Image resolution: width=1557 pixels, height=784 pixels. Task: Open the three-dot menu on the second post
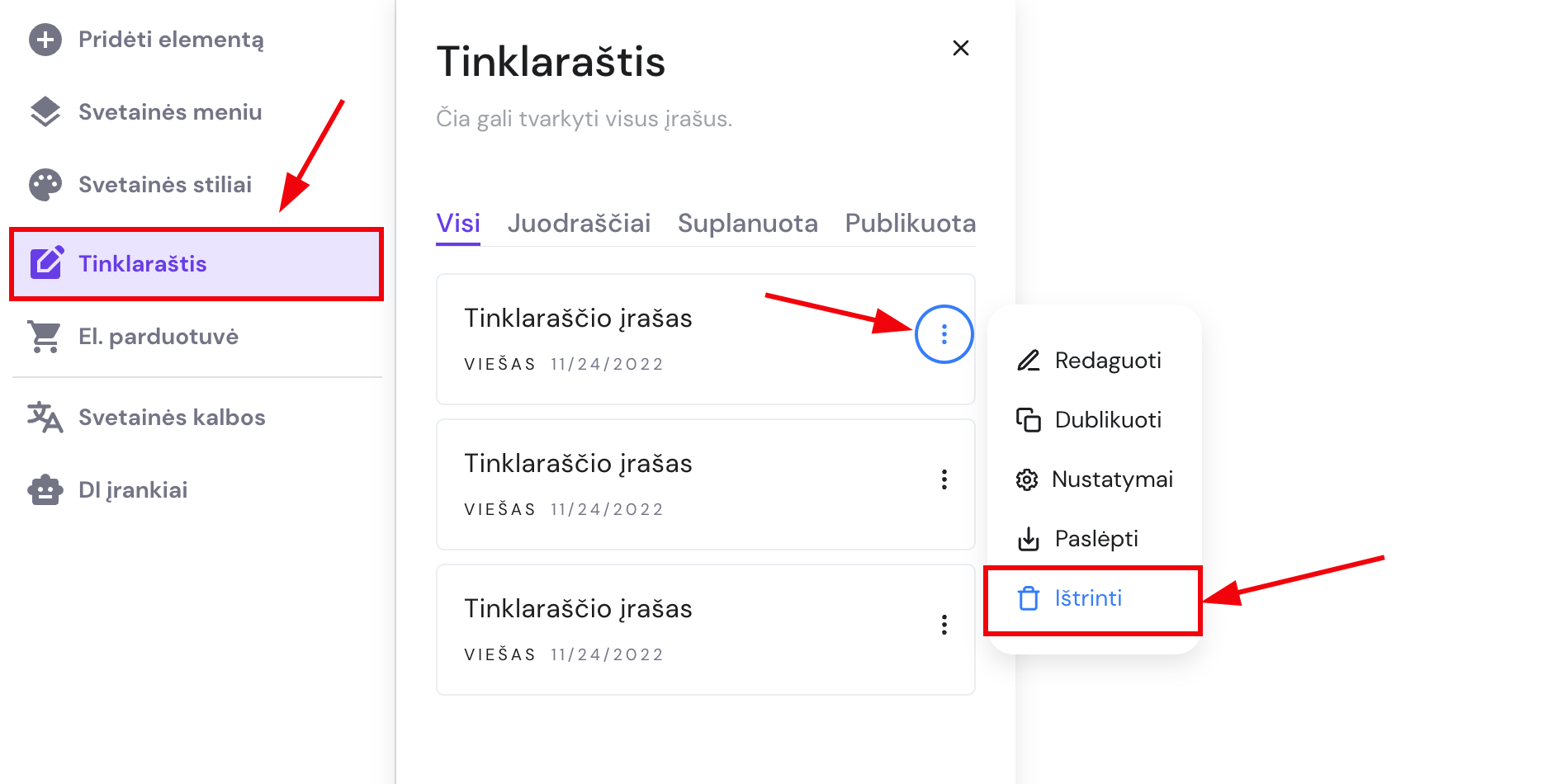[944, 479]
